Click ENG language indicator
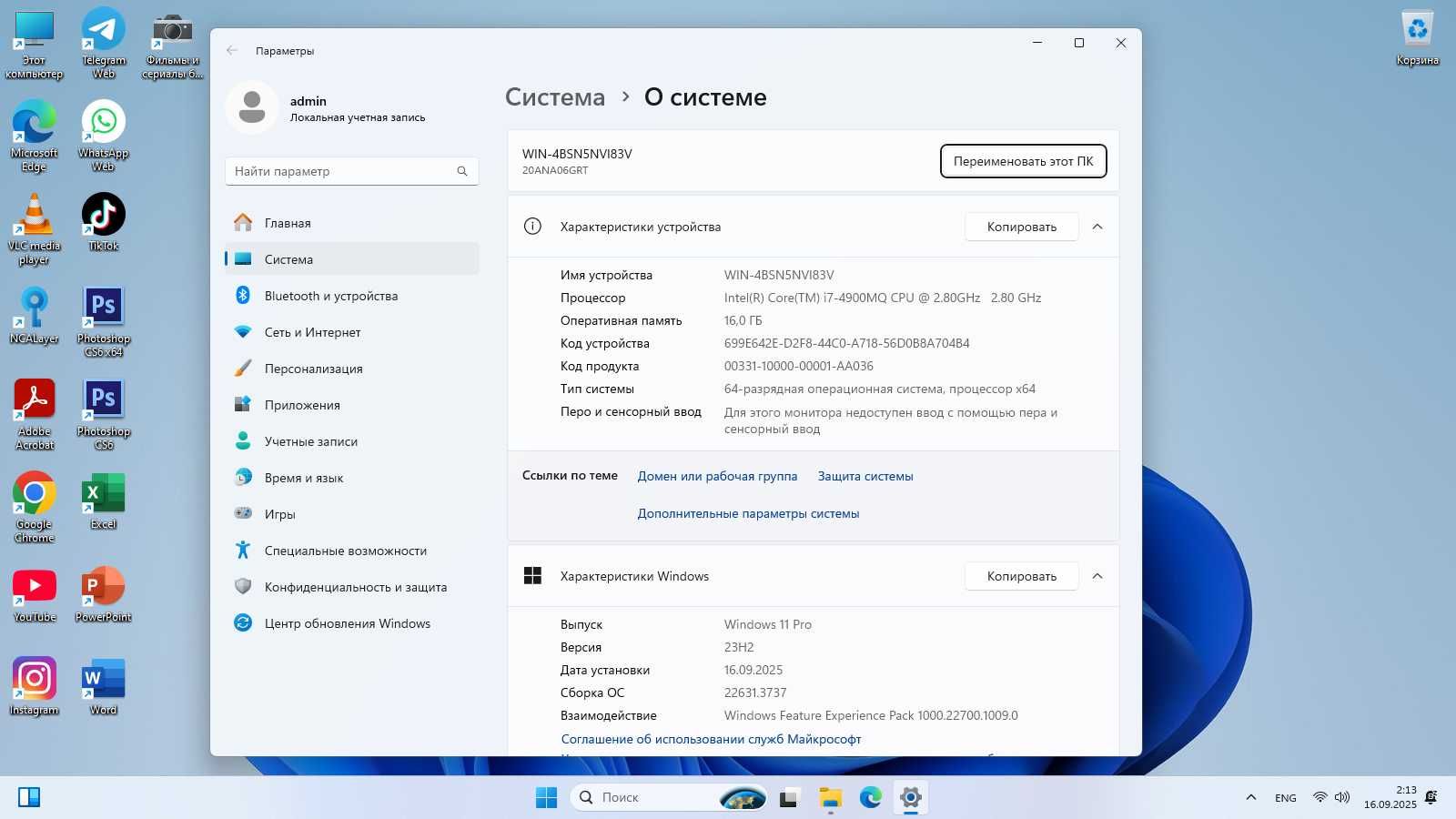This screenshot has width=1456, height=819. [1286, 798]
